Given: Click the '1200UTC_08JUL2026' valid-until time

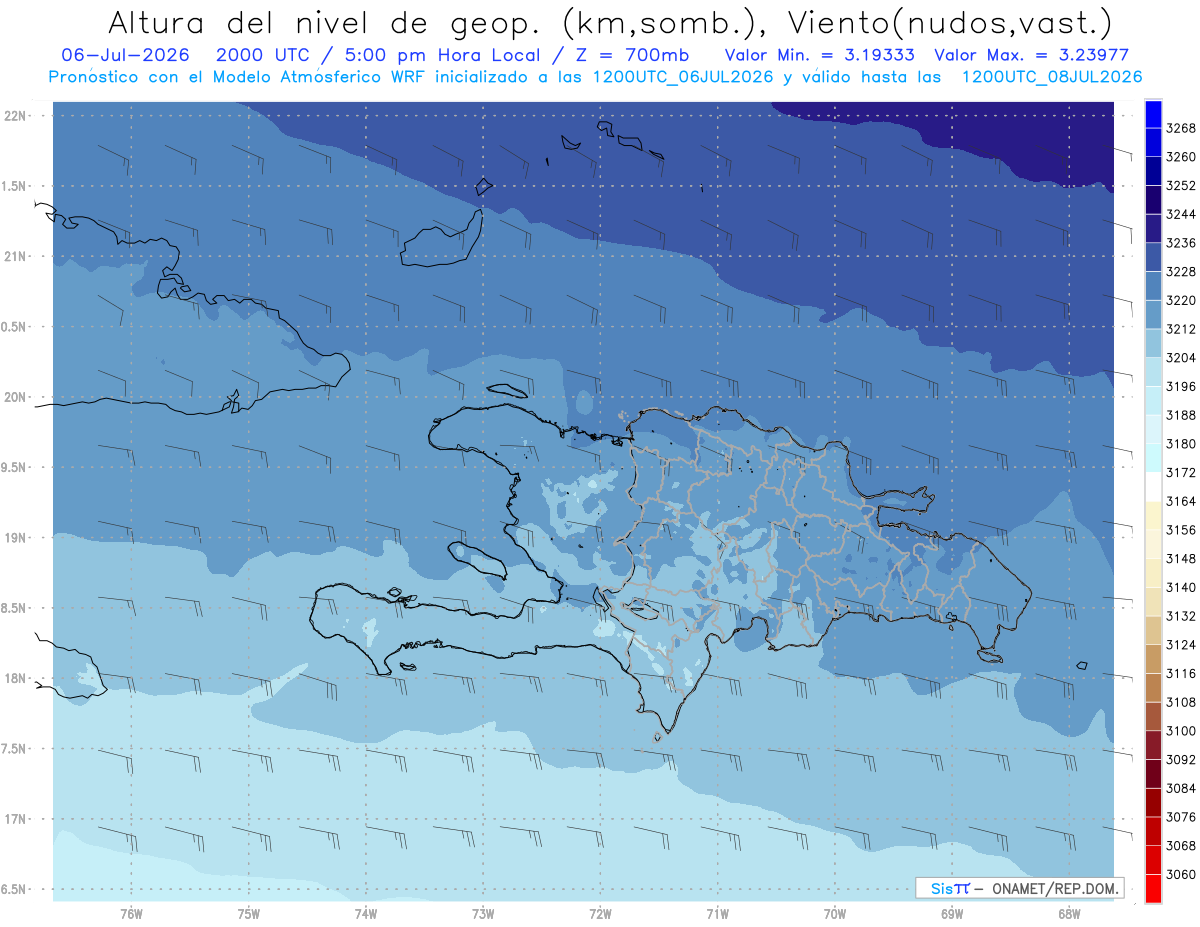Looking at the screenshot, I should tap(1052, 77).
